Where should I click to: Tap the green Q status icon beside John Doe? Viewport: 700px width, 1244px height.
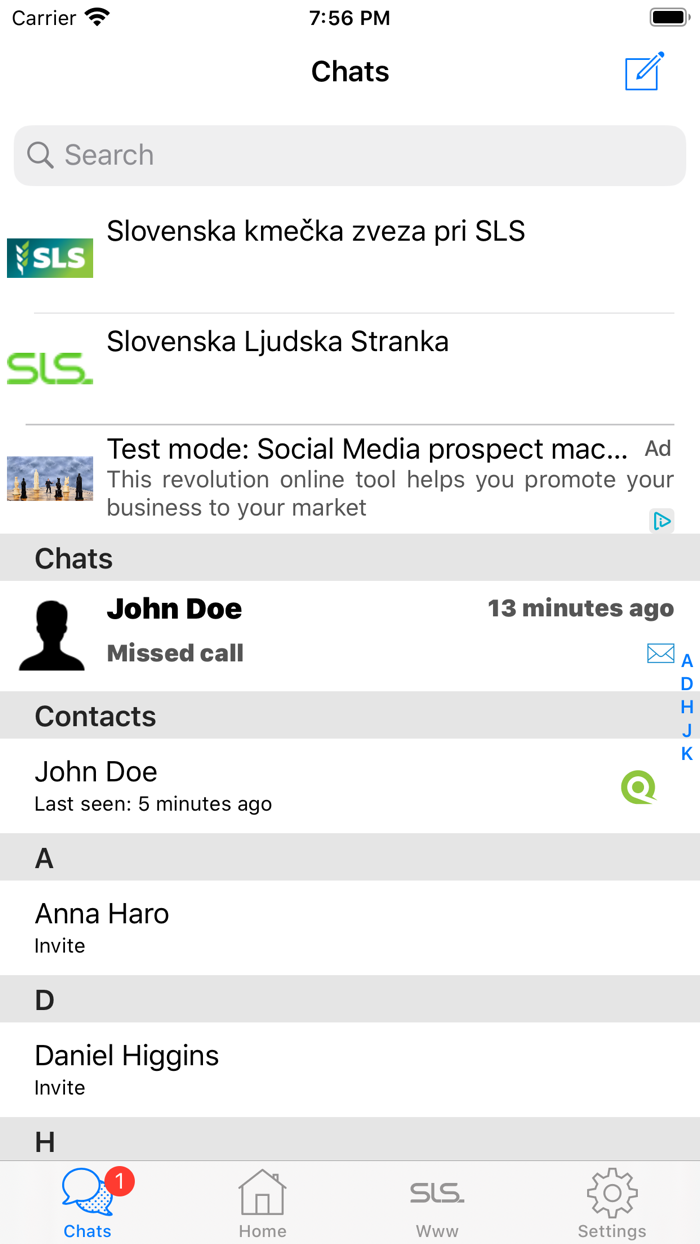click(x=638, y=787)
